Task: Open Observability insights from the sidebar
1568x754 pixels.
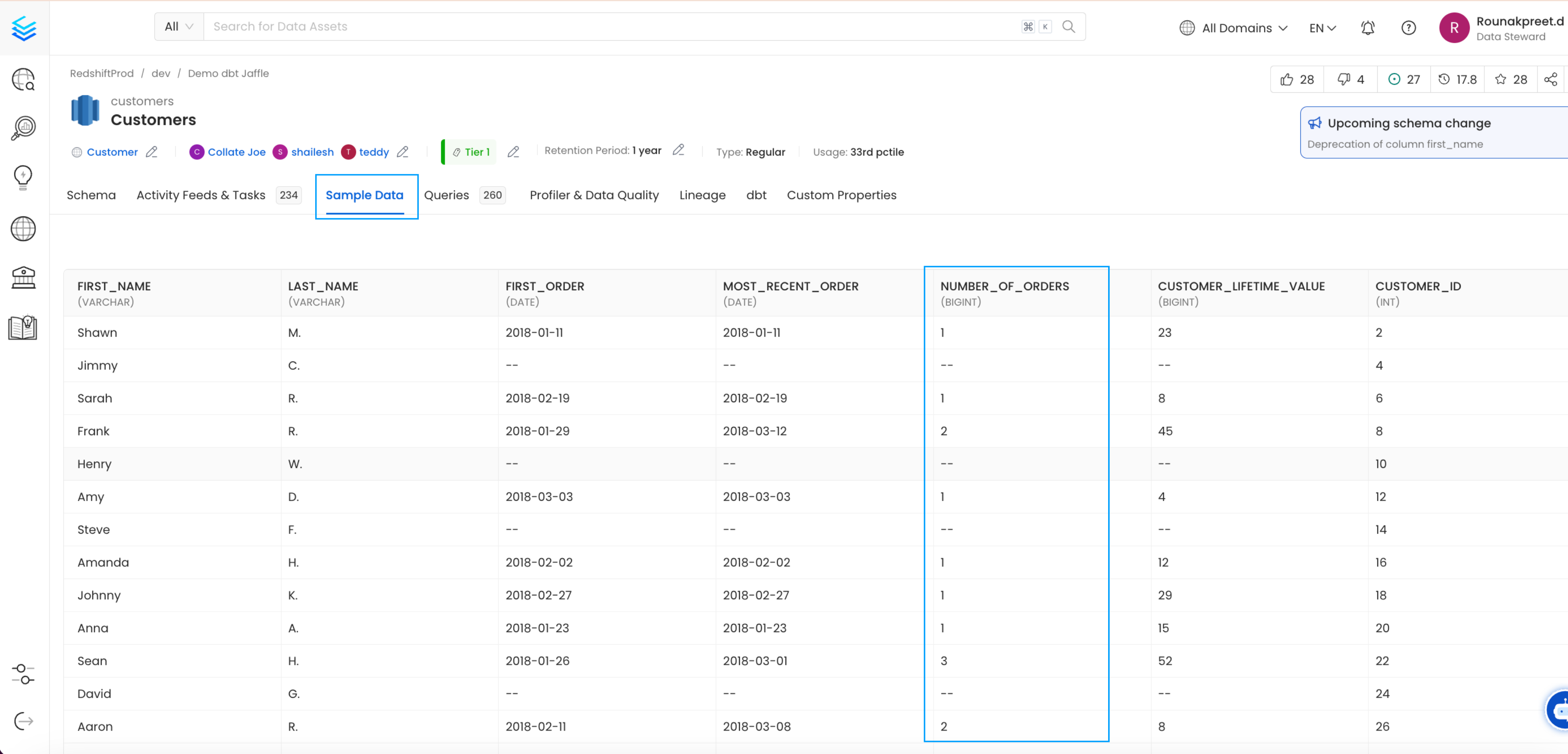Action: pyautogui.click(x=22, y=128)
